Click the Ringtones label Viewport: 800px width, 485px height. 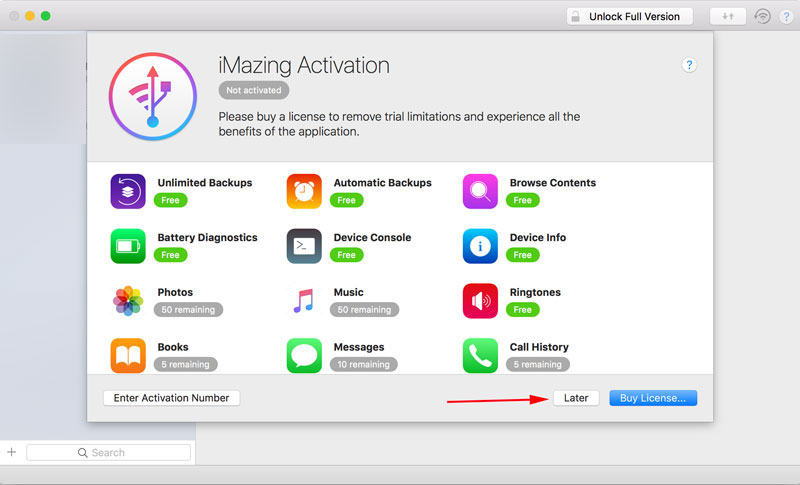pyautogui.click(x=535, y=292)
